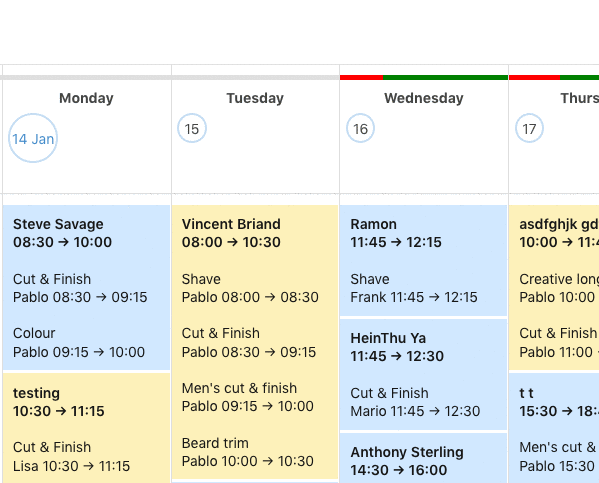Open Ramon's 11:45 shave appointment
Screen dimensions: 599x483
(423, 260)
